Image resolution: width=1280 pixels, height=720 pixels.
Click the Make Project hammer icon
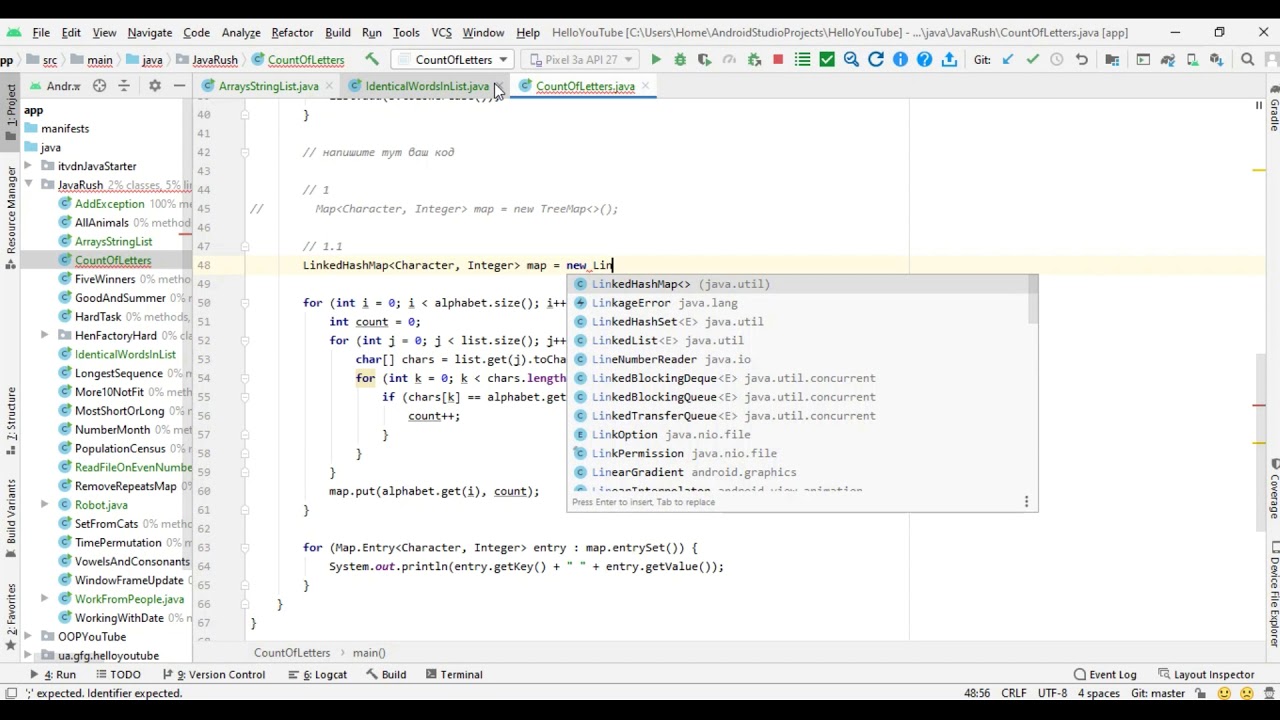click(372, 60)
